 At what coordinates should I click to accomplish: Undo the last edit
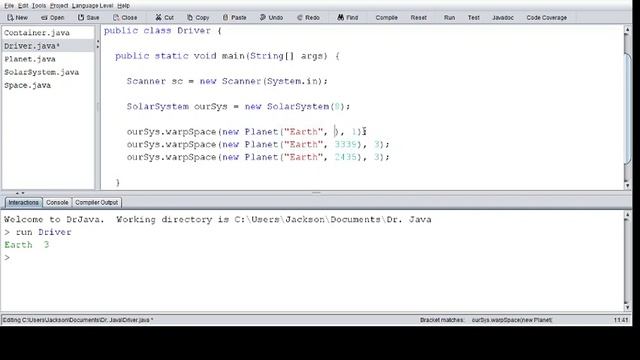pyautogui.click(x=271, y=18)
